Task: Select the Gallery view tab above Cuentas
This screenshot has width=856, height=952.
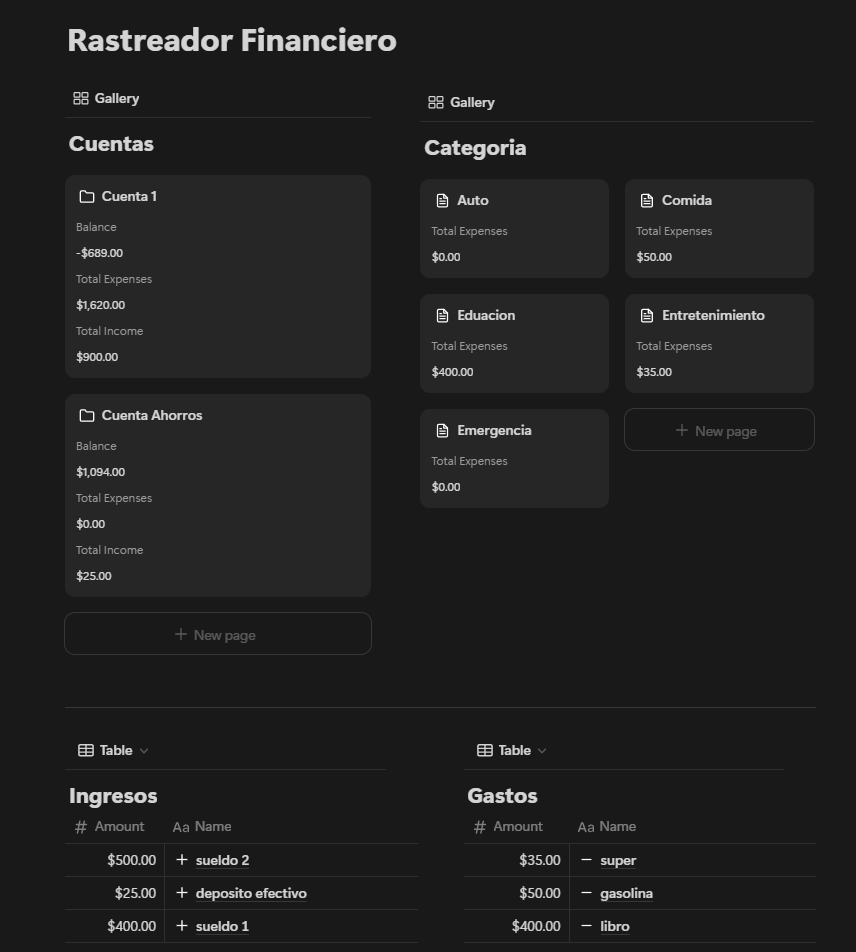Action: click(106, 98)
